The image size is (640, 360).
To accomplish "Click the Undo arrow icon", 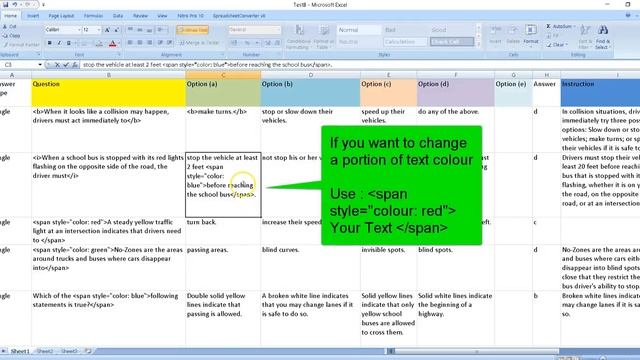I will (x=15, y=4).
